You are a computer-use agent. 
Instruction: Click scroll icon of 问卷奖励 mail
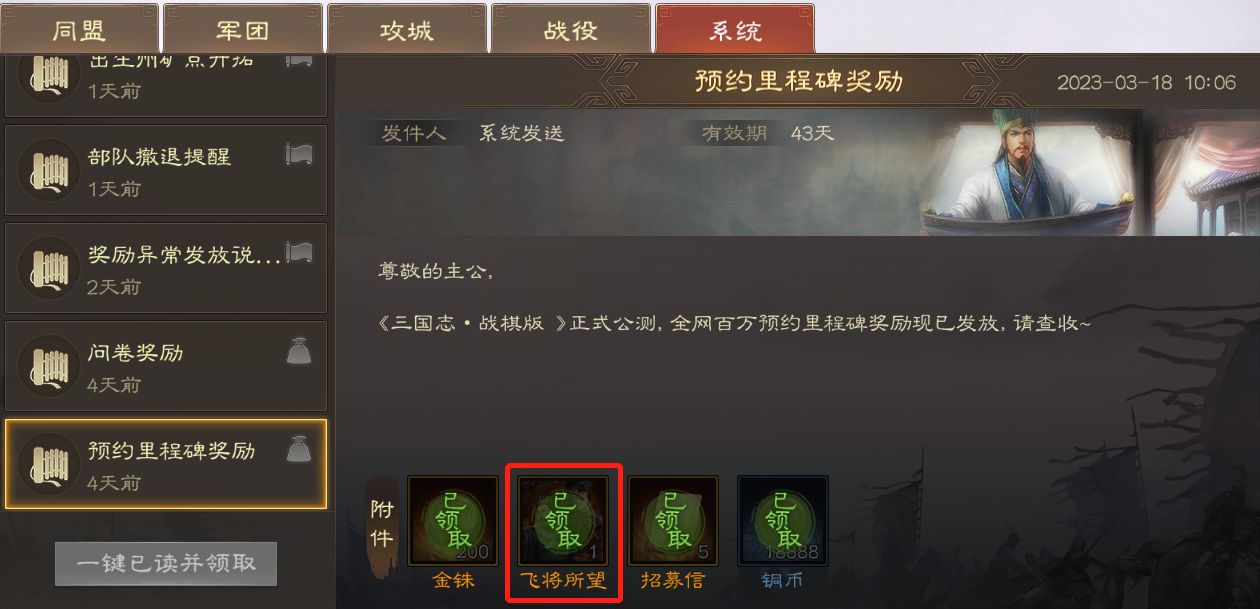coord(48,366)
